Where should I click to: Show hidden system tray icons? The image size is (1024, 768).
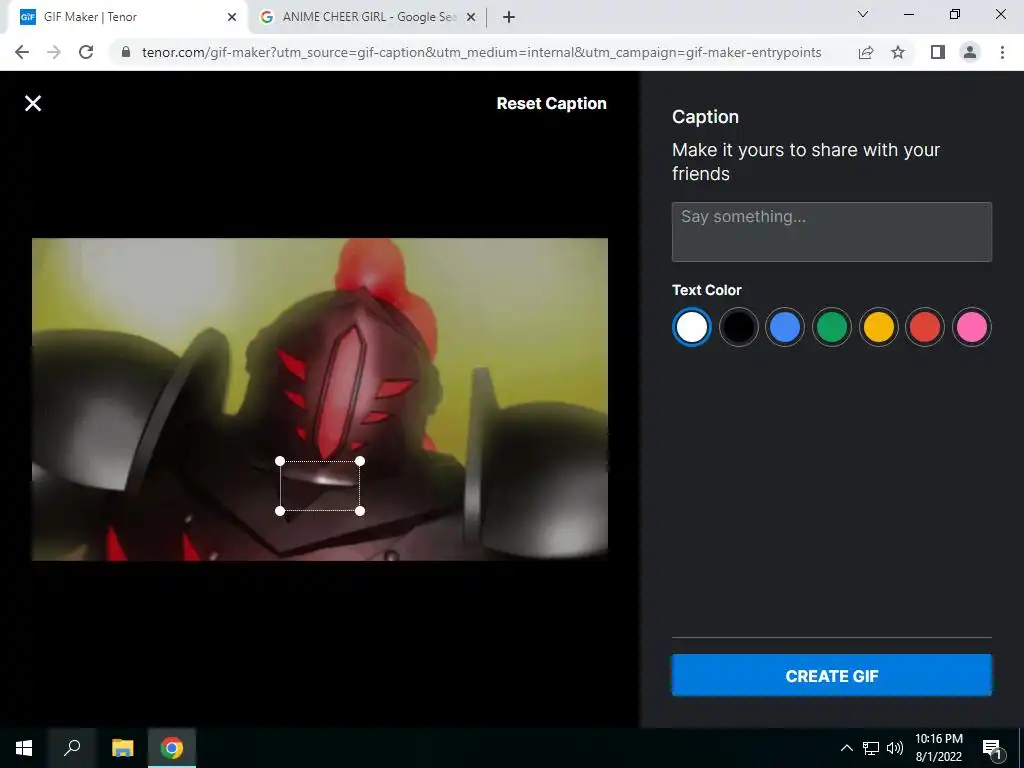(x=846, y=748)
